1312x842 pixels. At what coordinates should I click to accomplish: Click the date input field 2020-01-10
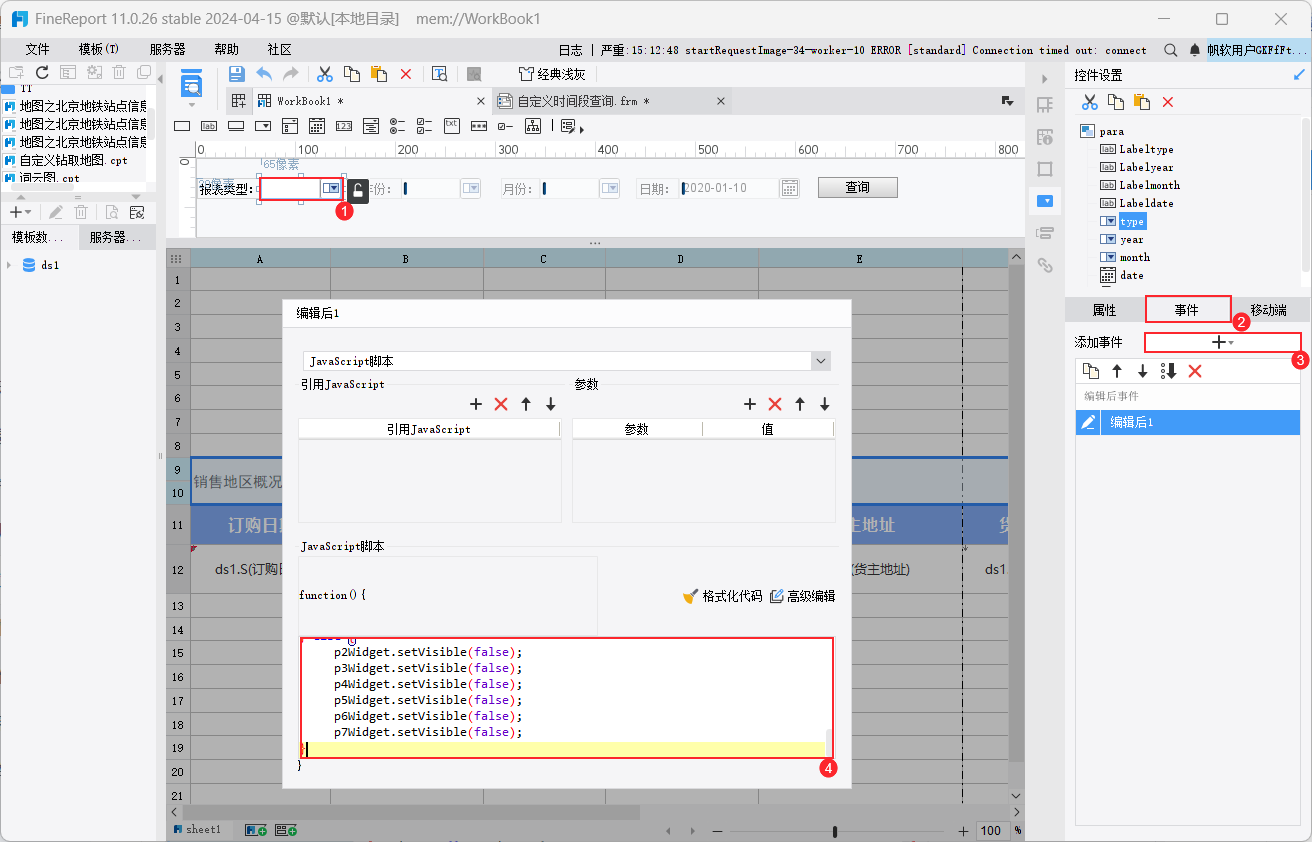tap(729, 188)
